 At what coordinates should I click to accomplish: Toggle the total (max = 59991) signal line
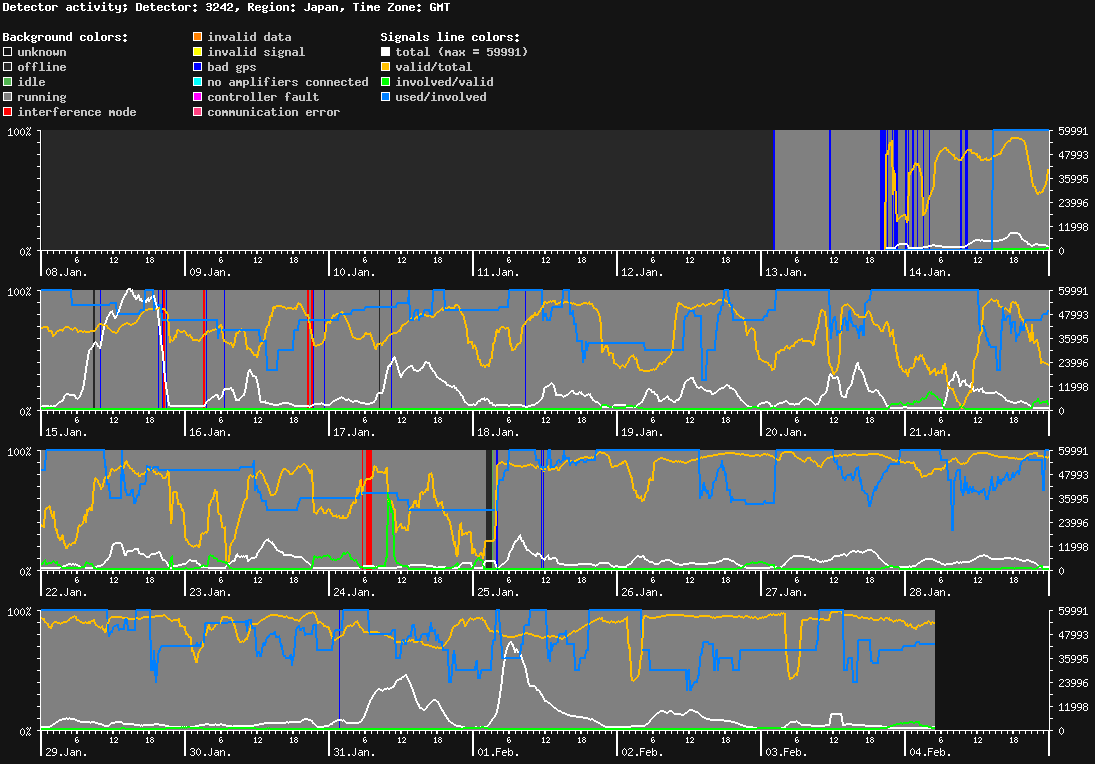click(x=385, y=52)
